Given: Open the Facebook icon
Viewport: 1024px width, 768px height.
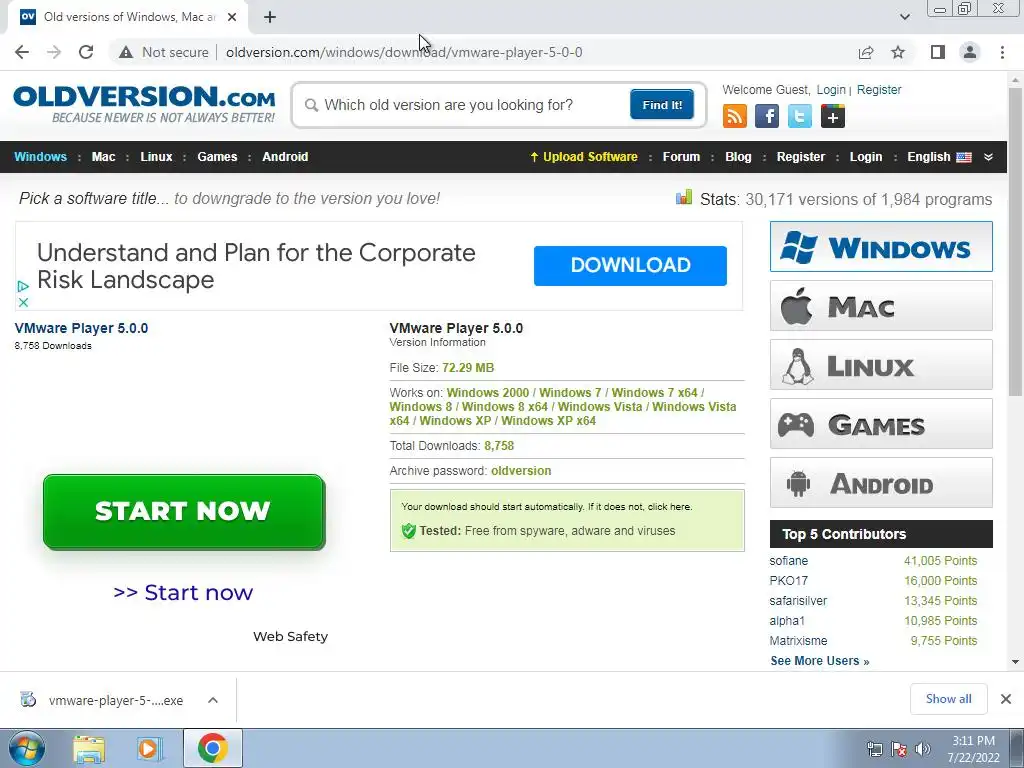Looking at the screenshot, I should click(767, 117).
